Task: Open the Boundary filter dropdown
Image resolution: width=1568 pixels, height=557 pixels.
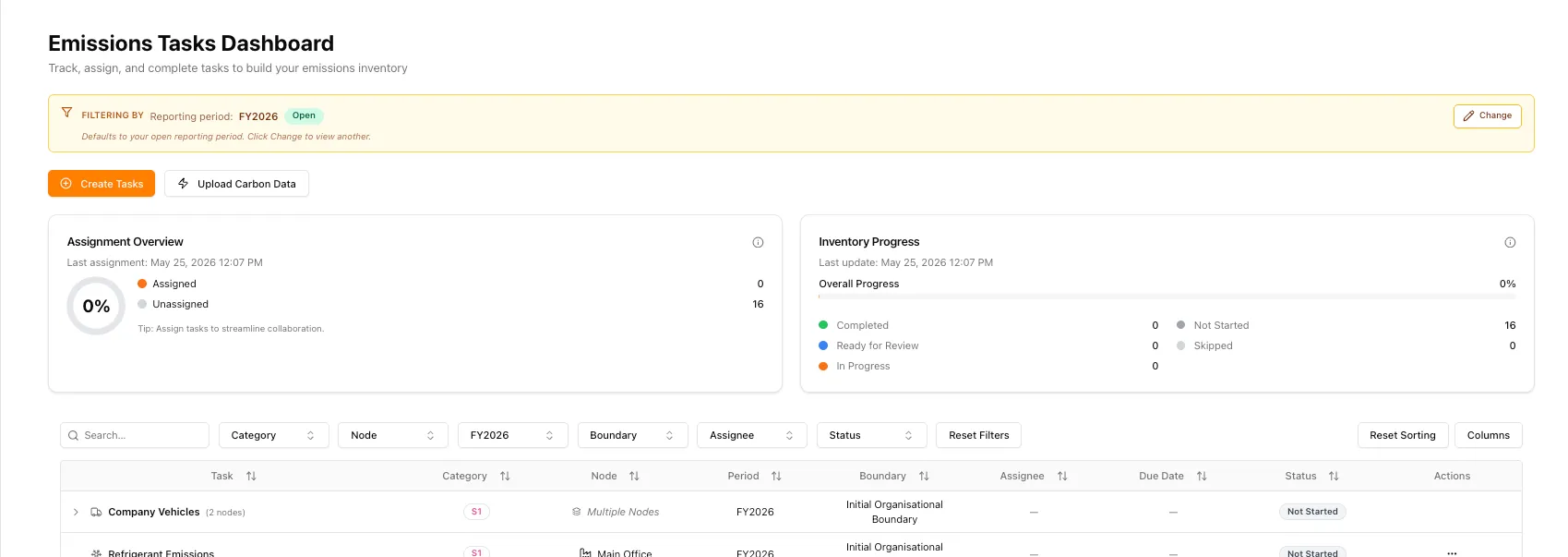Action: [633, 435]
